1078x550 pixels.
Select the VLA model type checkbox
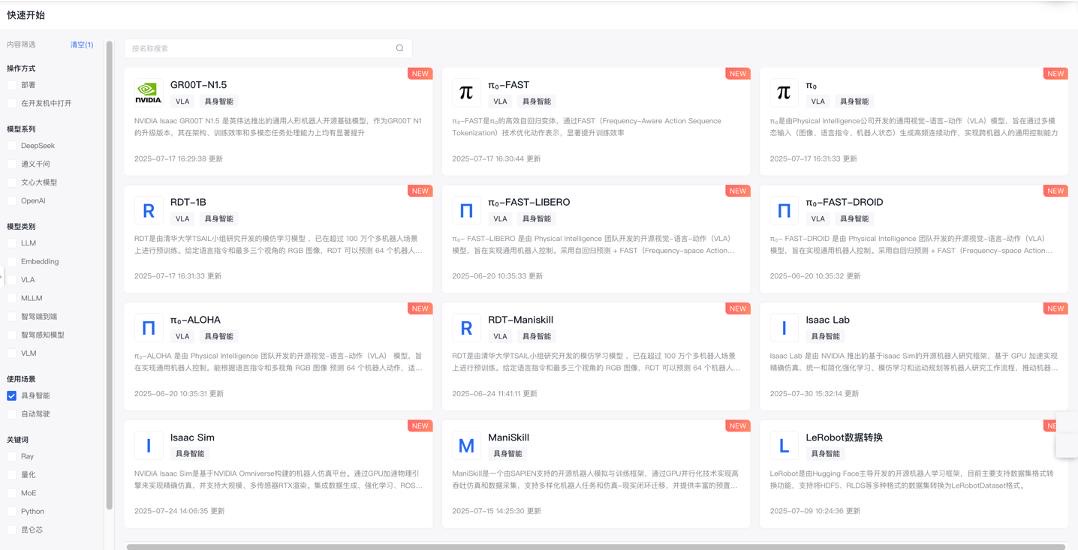click(12, 280)
